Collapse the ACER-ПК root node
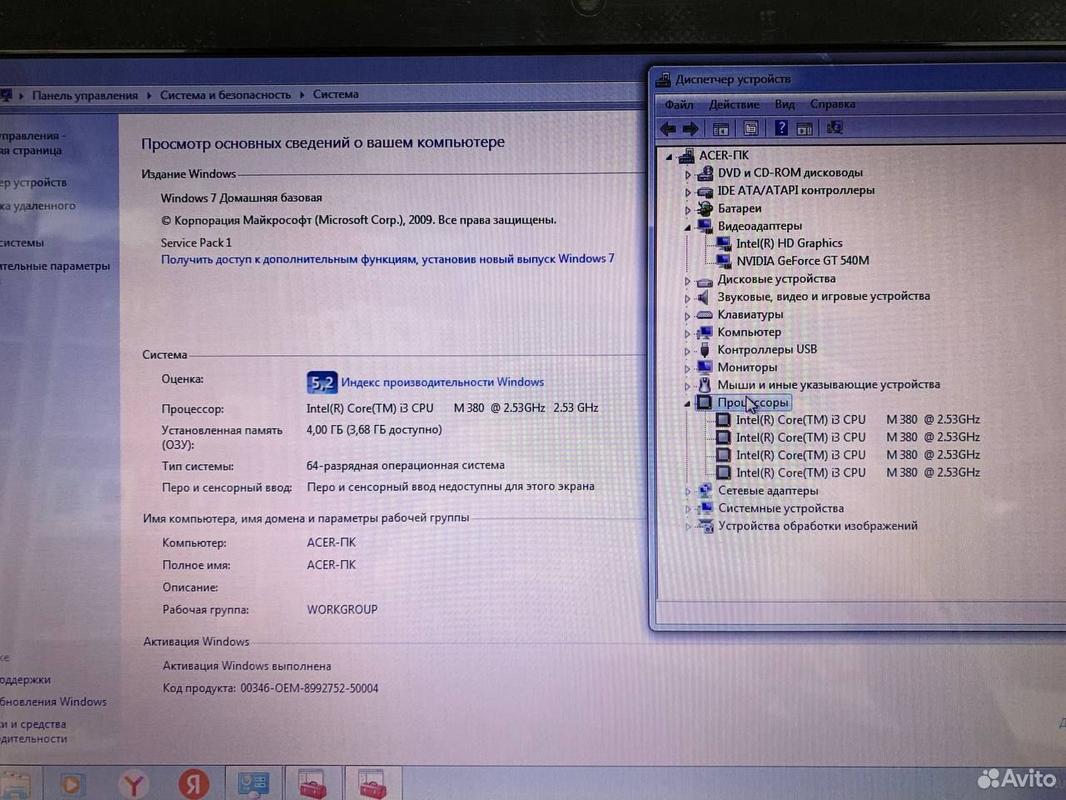Image resolution: width=1066 pixels, height=800 pixels. pyautogui.click(x=670, y=157)
